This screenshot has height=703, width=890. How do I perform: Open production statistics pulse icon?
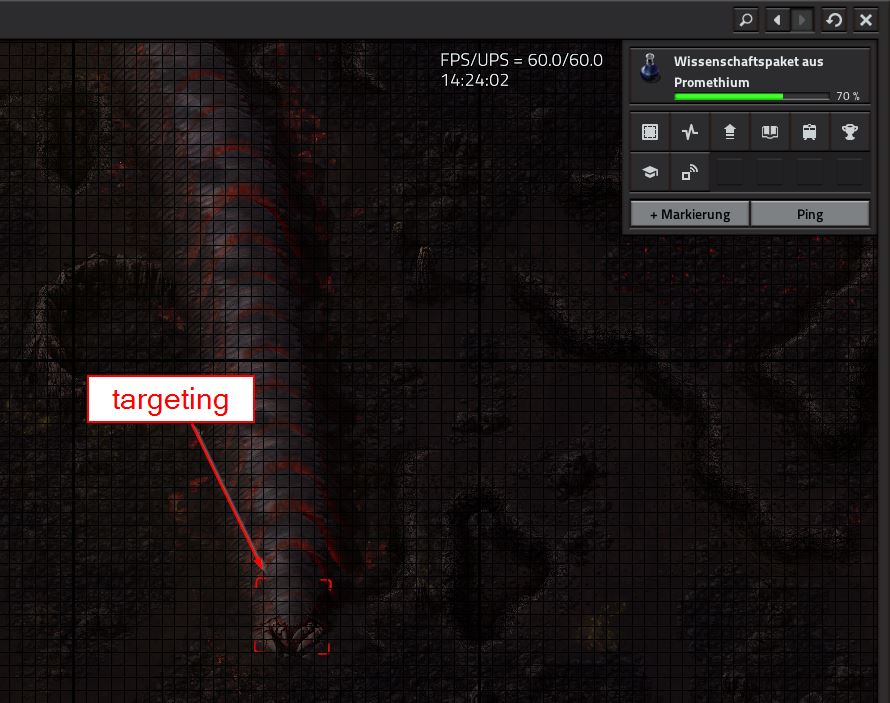coord(690,131)
